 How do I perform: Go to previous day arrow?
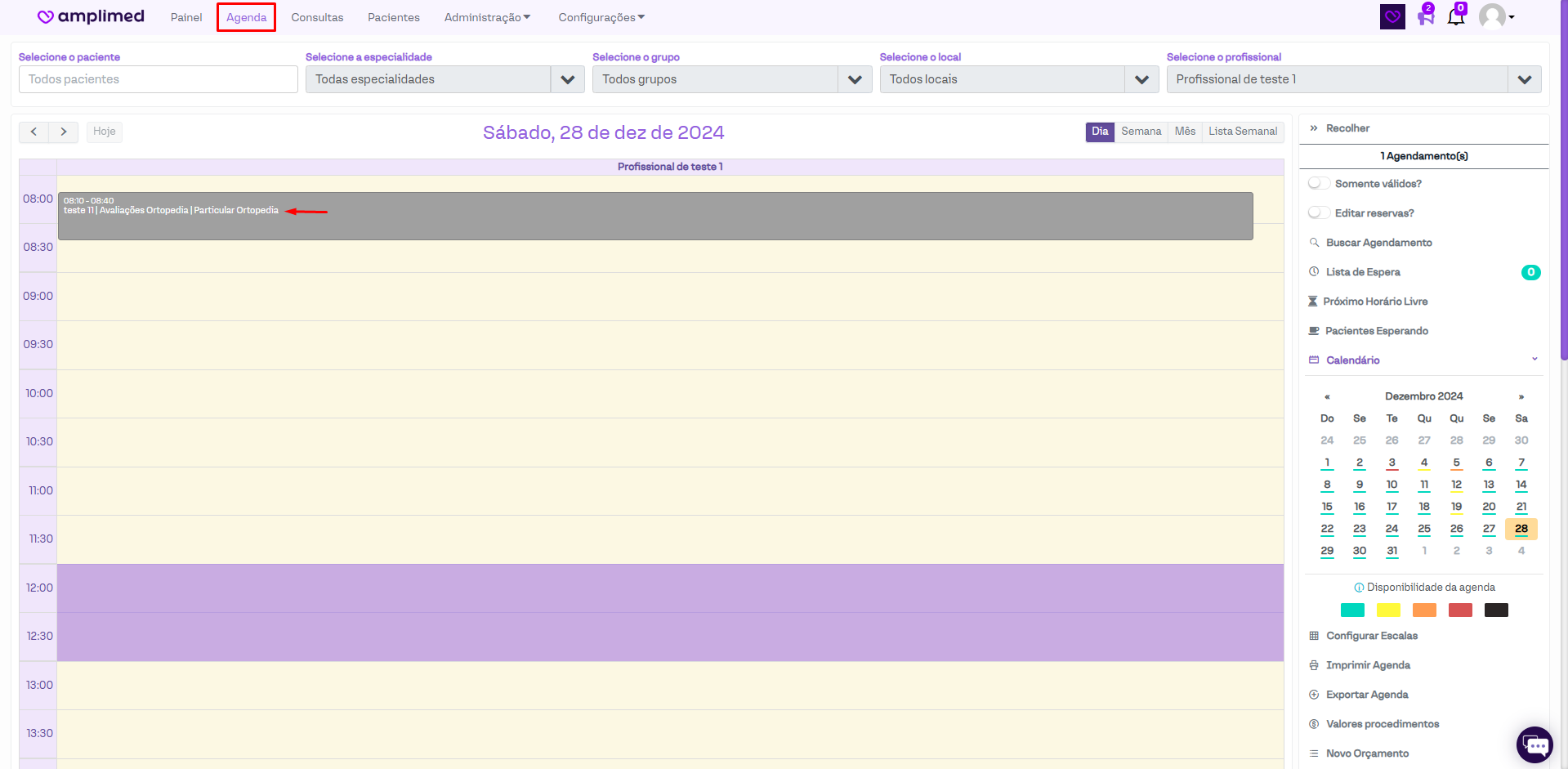(34, 132)
